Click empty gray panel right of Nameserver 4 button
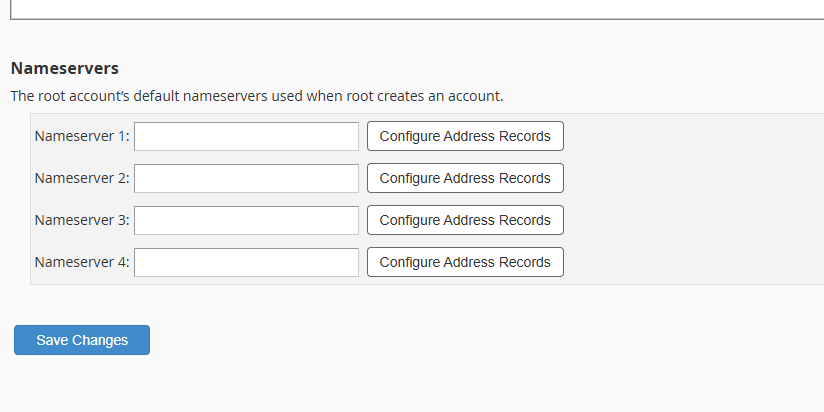This screenshot has height=412, width=824. tap(690, 262)
